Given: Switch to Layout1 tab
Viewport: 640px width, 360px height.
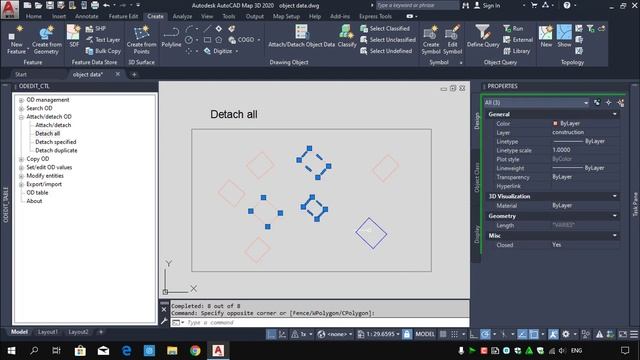Looking at the screenshot, I should [48, 332].
